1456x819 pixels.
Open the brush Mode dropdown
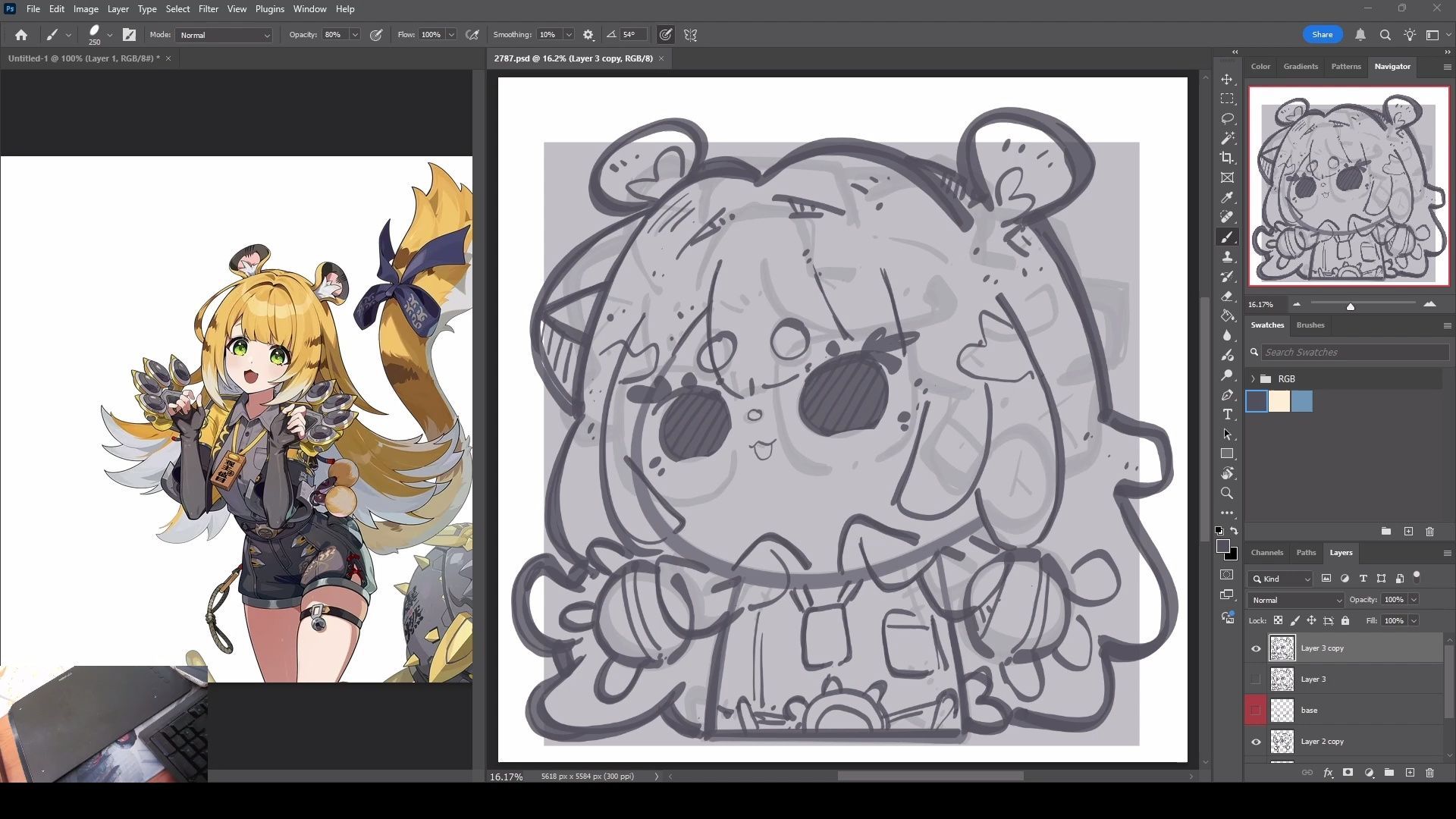pos(224,36)
